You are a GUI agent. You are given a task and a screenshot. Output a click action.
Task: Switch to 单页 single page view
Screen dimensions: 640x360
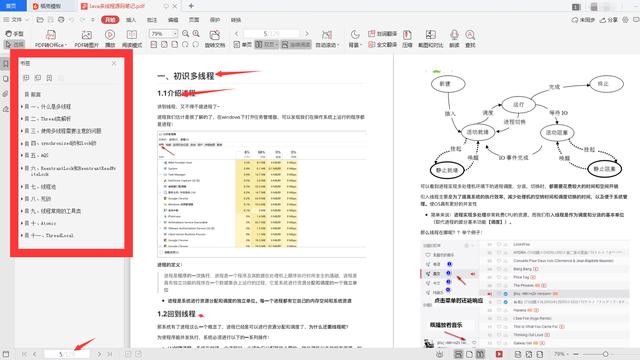tap(242, 44)
